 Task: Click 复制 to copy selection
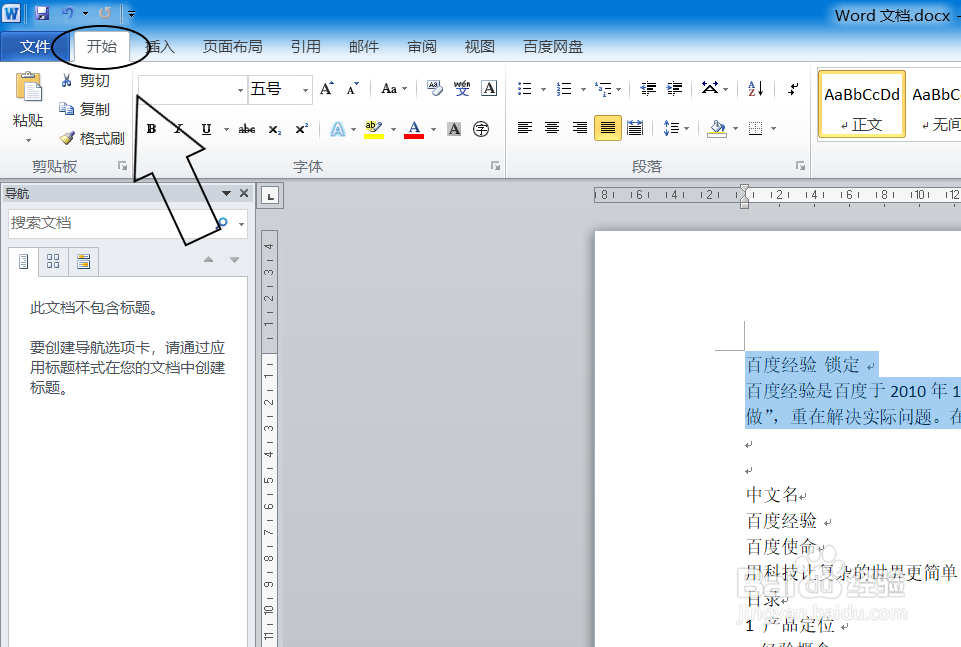pos(85,109)
